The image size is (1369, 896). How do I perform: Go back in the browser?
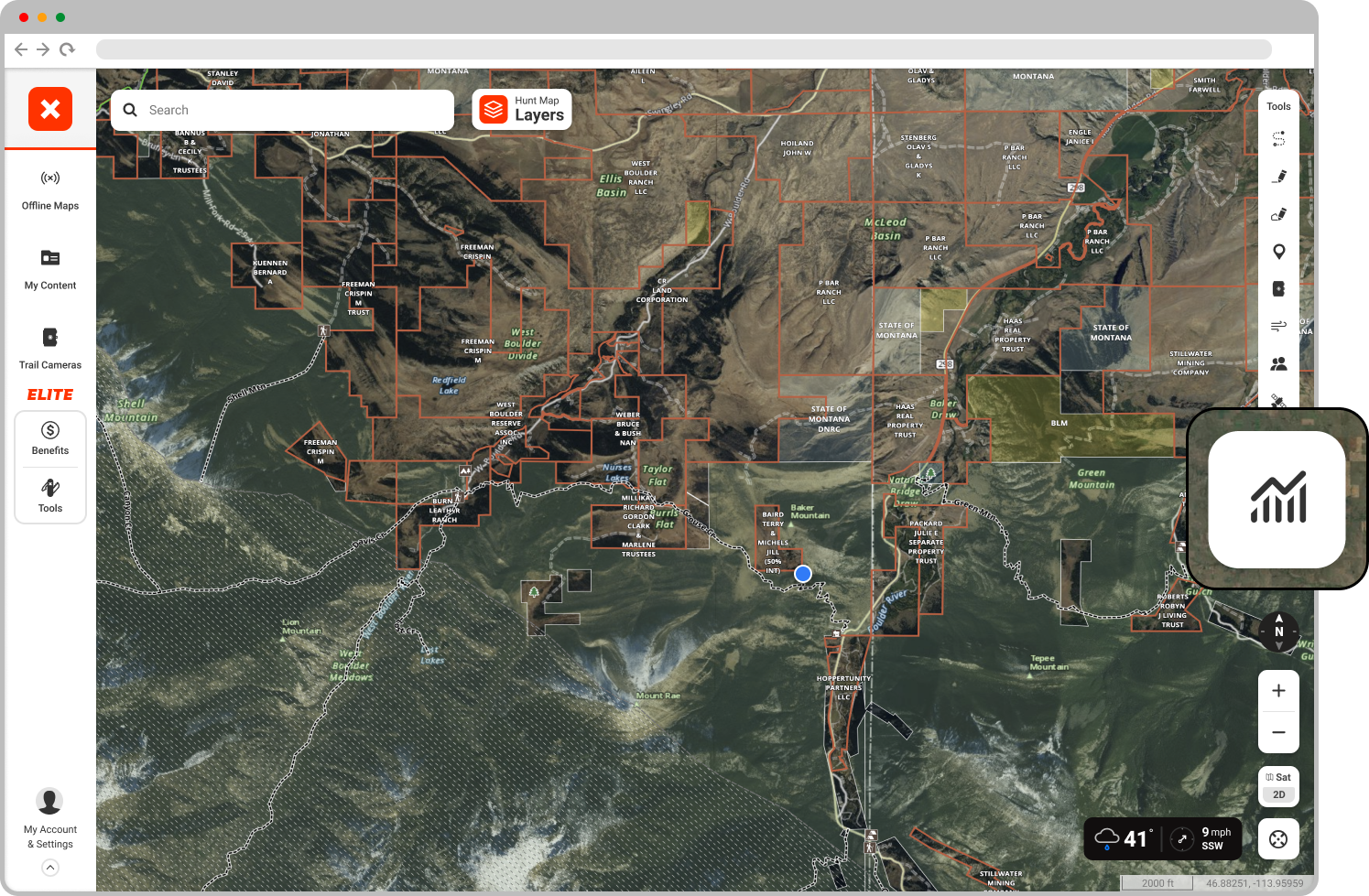[21, 49]
